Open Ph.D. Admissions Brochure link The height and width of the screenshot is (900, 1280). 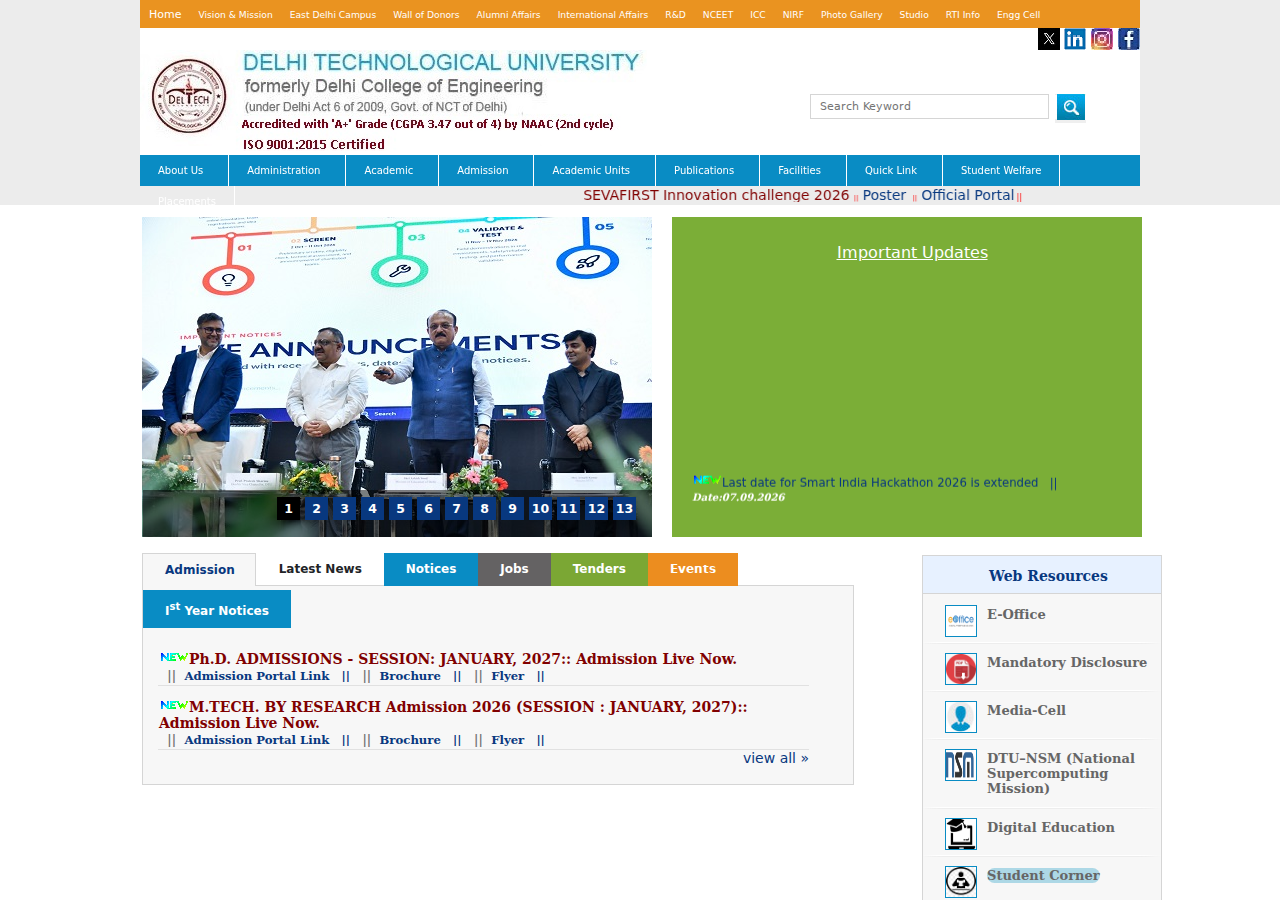410,676
